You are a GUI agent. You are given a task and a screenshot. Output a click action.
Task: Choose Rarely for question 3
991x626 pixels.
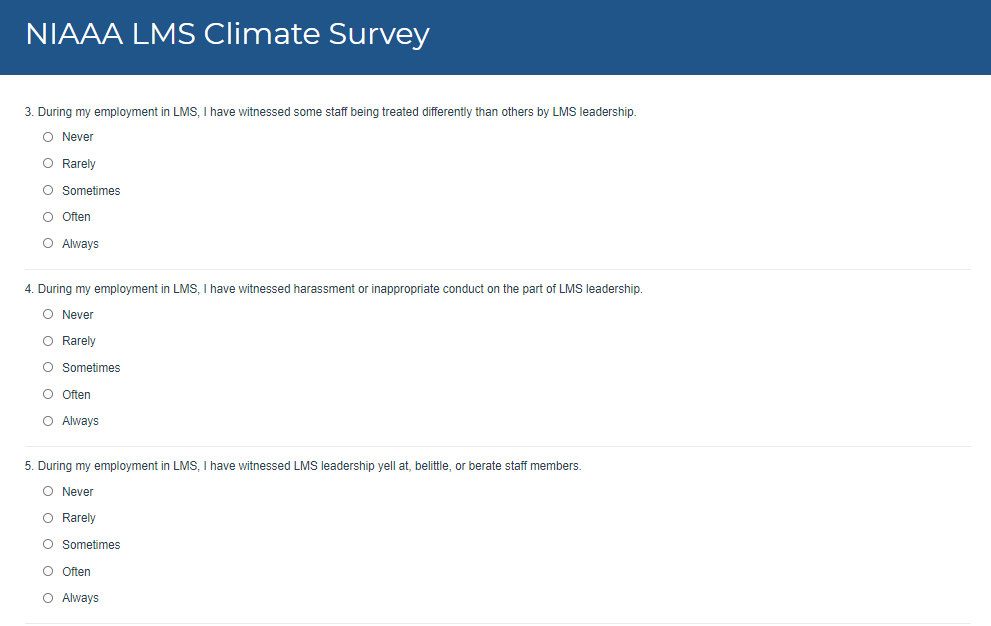[48, 163]
